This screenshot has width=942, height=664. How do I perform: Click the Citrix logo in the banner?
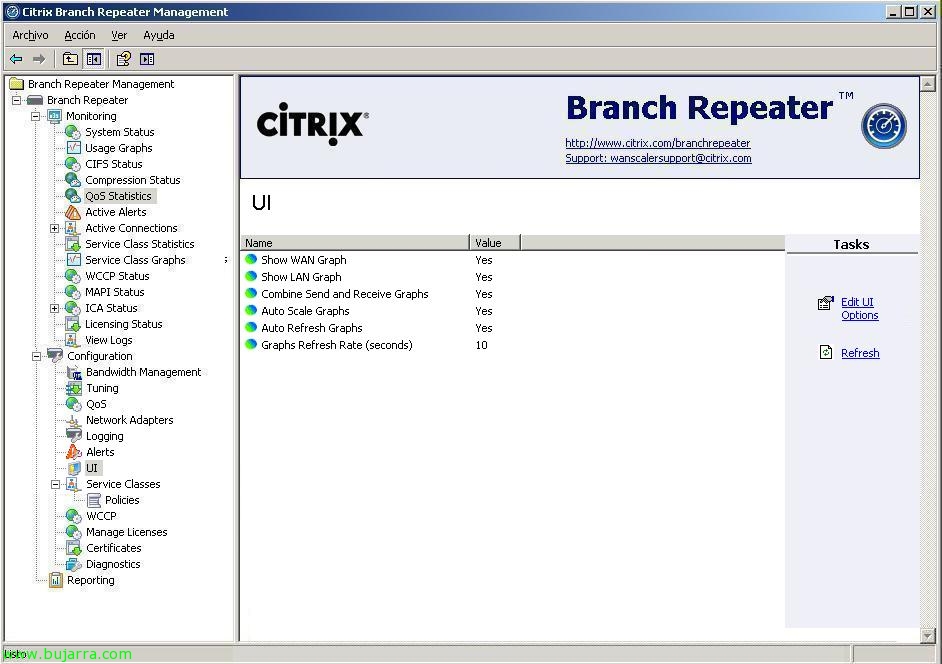point(312,124)
